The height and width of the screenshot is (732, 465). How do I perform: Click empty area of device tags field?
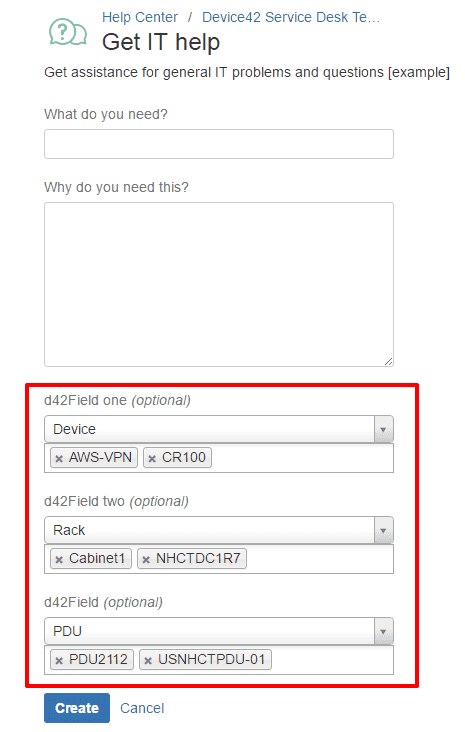301,458
